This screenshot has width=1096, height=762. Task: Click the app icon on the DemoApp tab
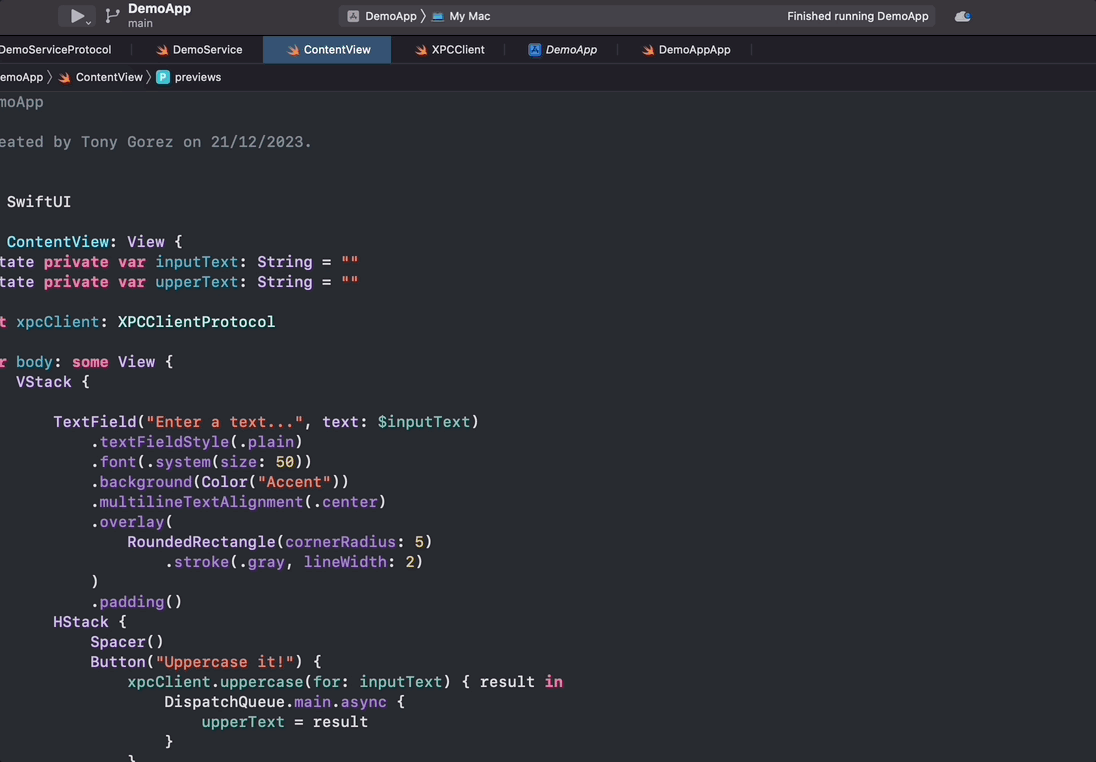point(535,50)
